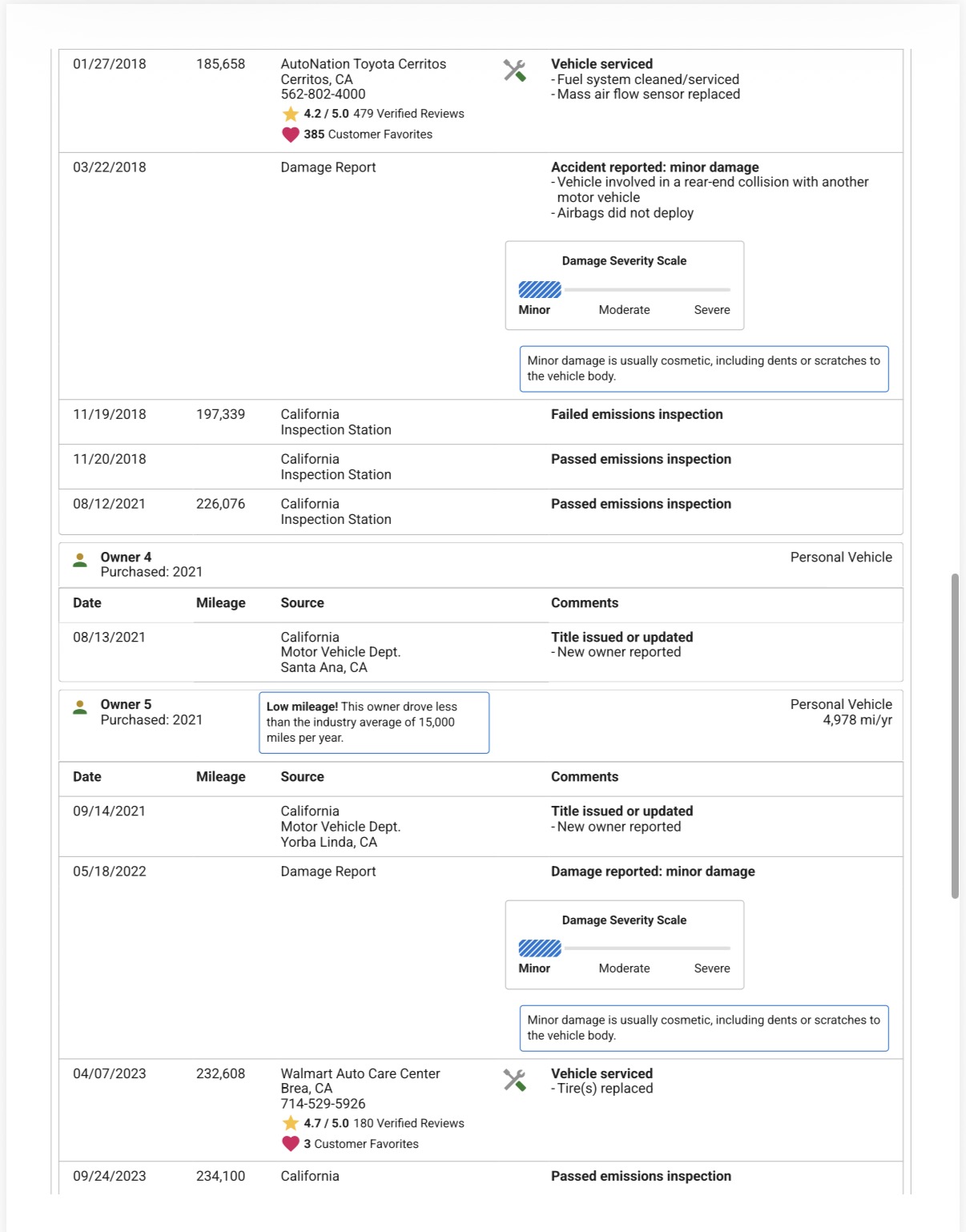
Task: Click 479 Verified Reviews text
Action: tap(409, 114)
